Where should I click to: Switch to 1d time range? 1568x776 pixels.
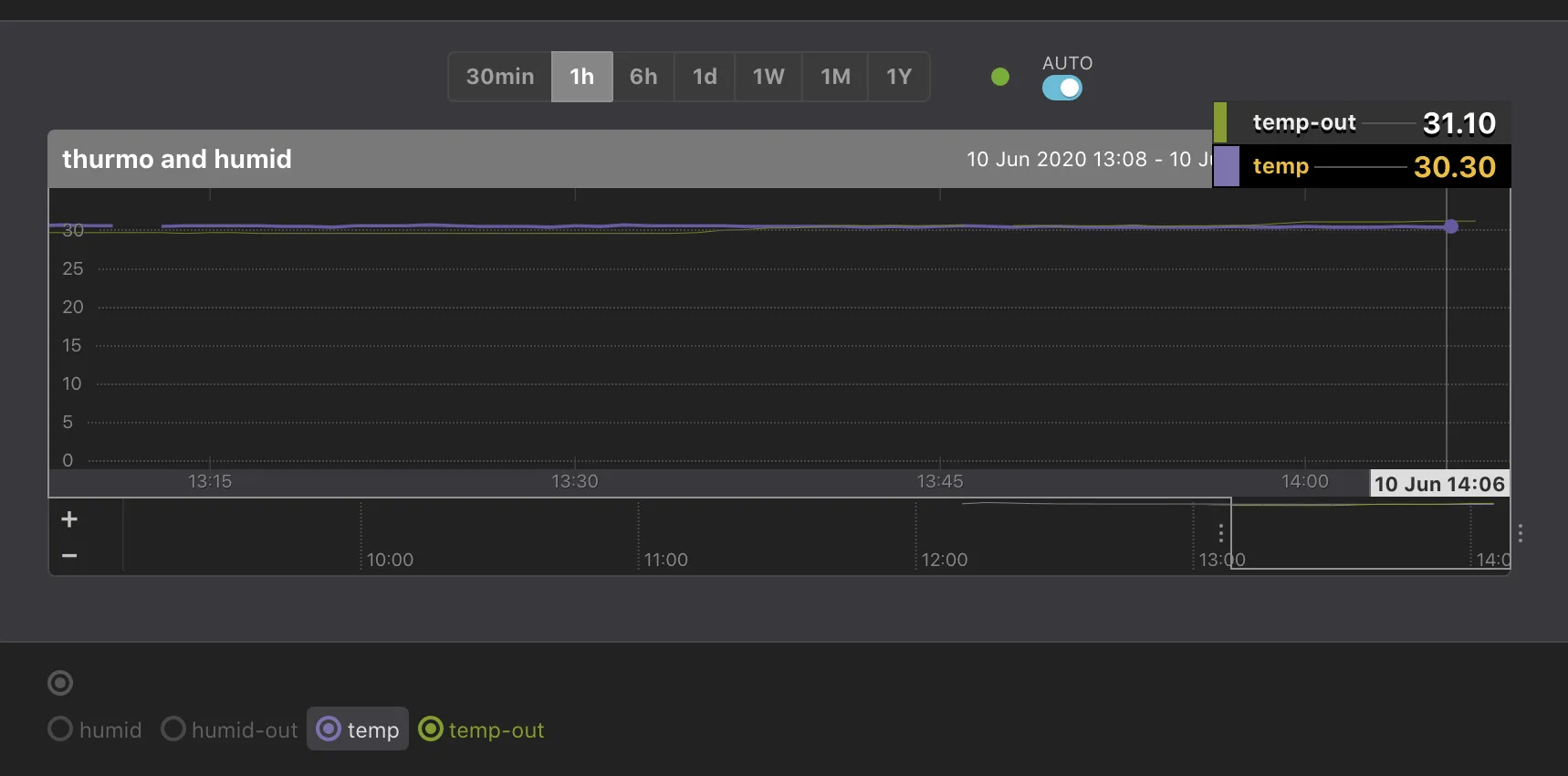coord(705,77)
